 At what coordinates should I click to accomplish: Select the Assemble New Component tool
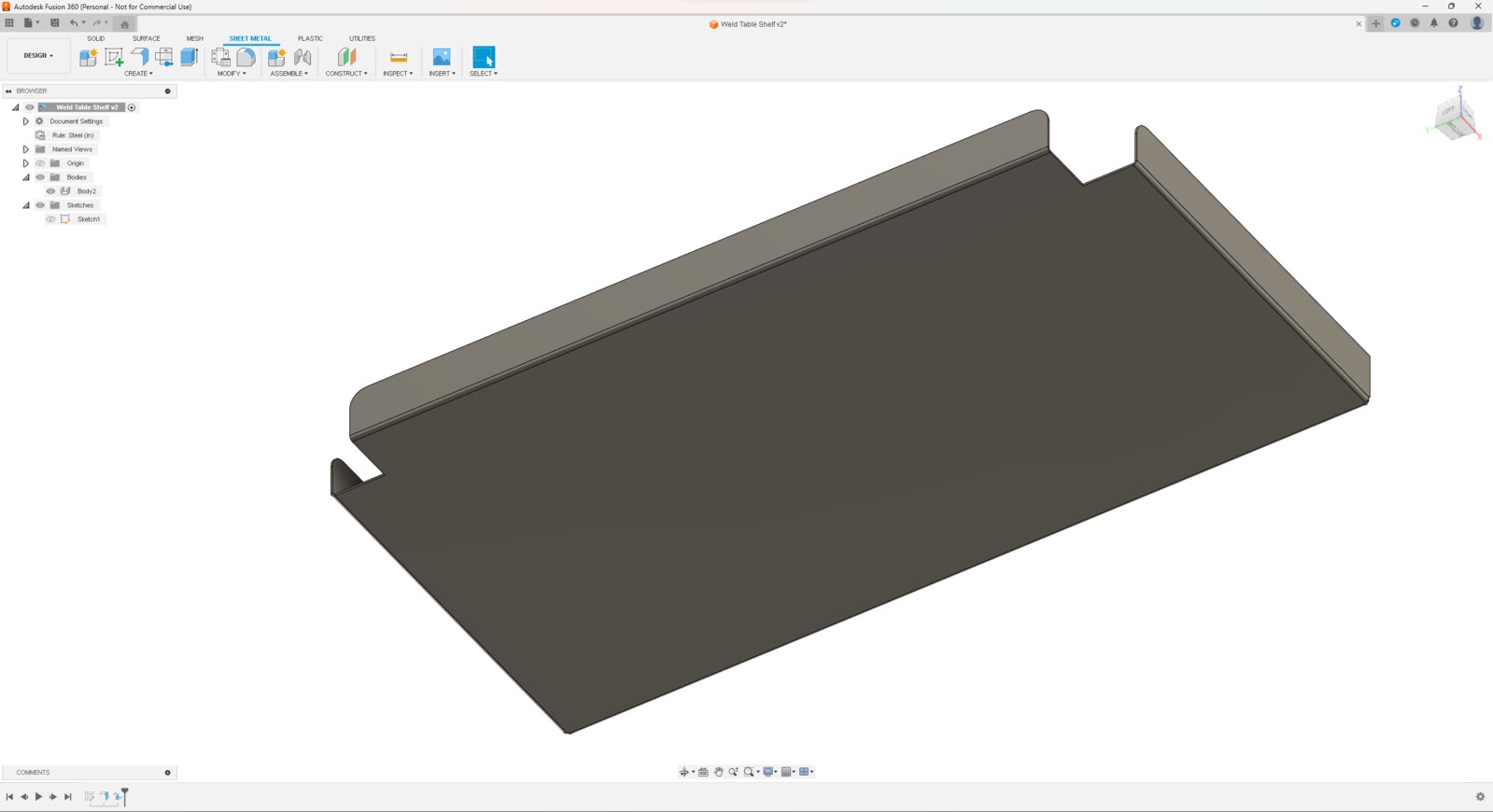[x=276, y=57]
